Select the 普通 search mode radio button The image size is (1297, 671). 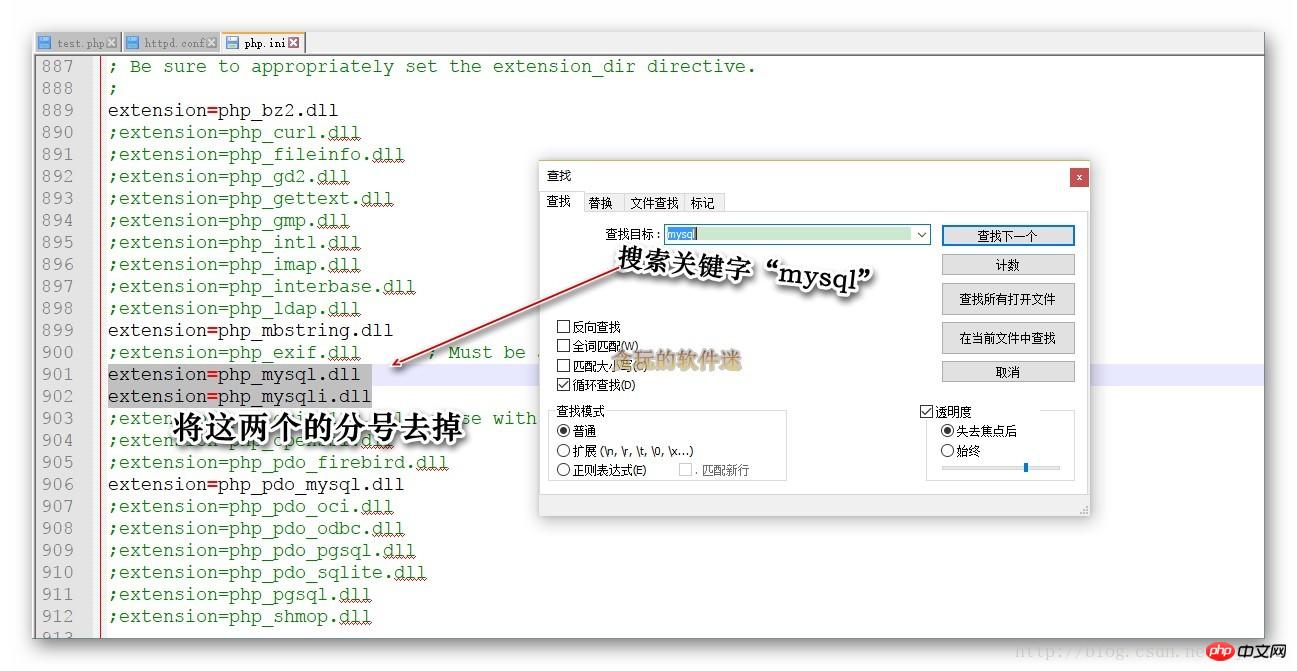tap(564, 431)
